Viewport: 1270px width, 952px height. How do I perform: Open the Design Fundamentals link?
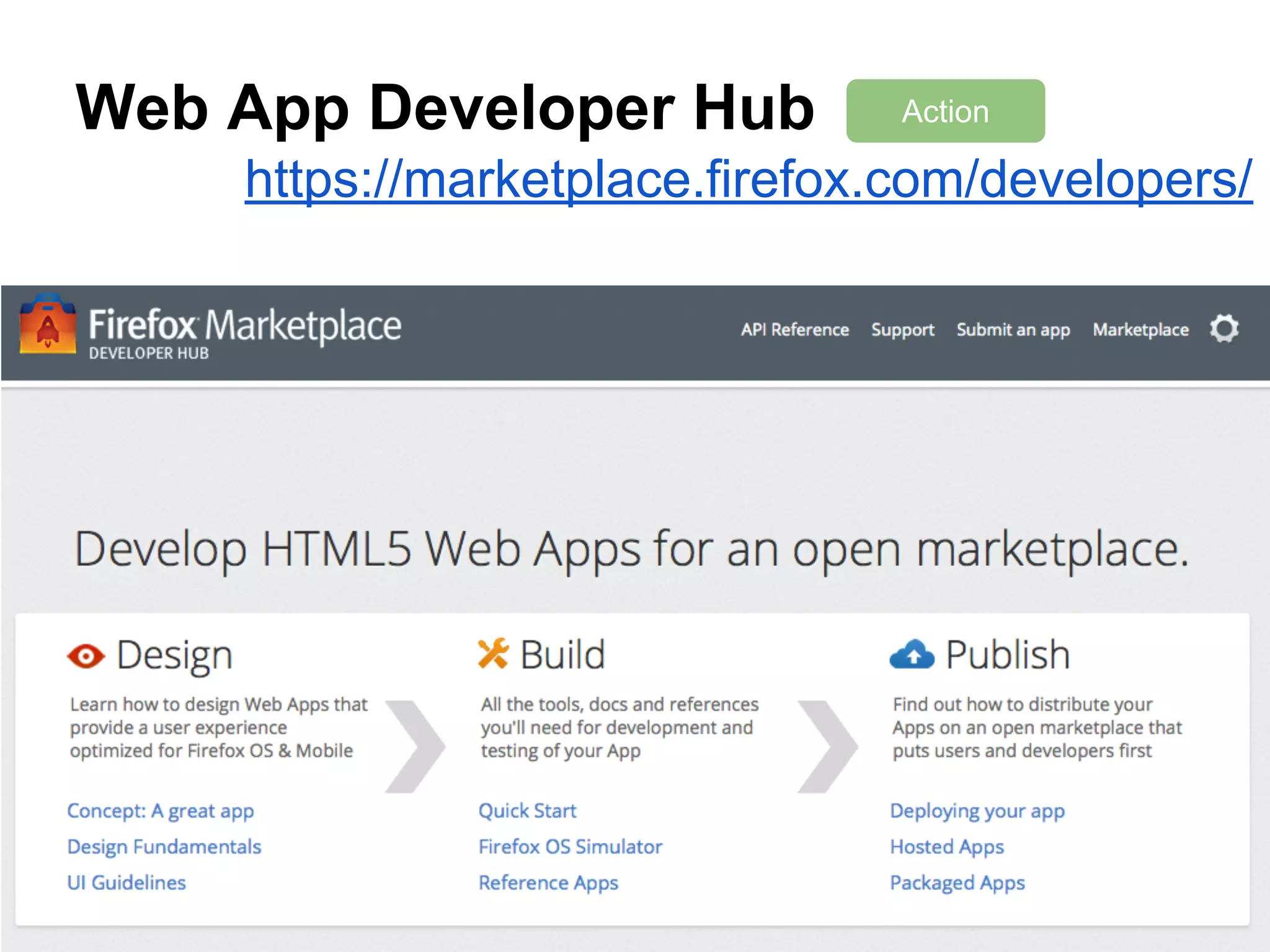pos(164,847)
